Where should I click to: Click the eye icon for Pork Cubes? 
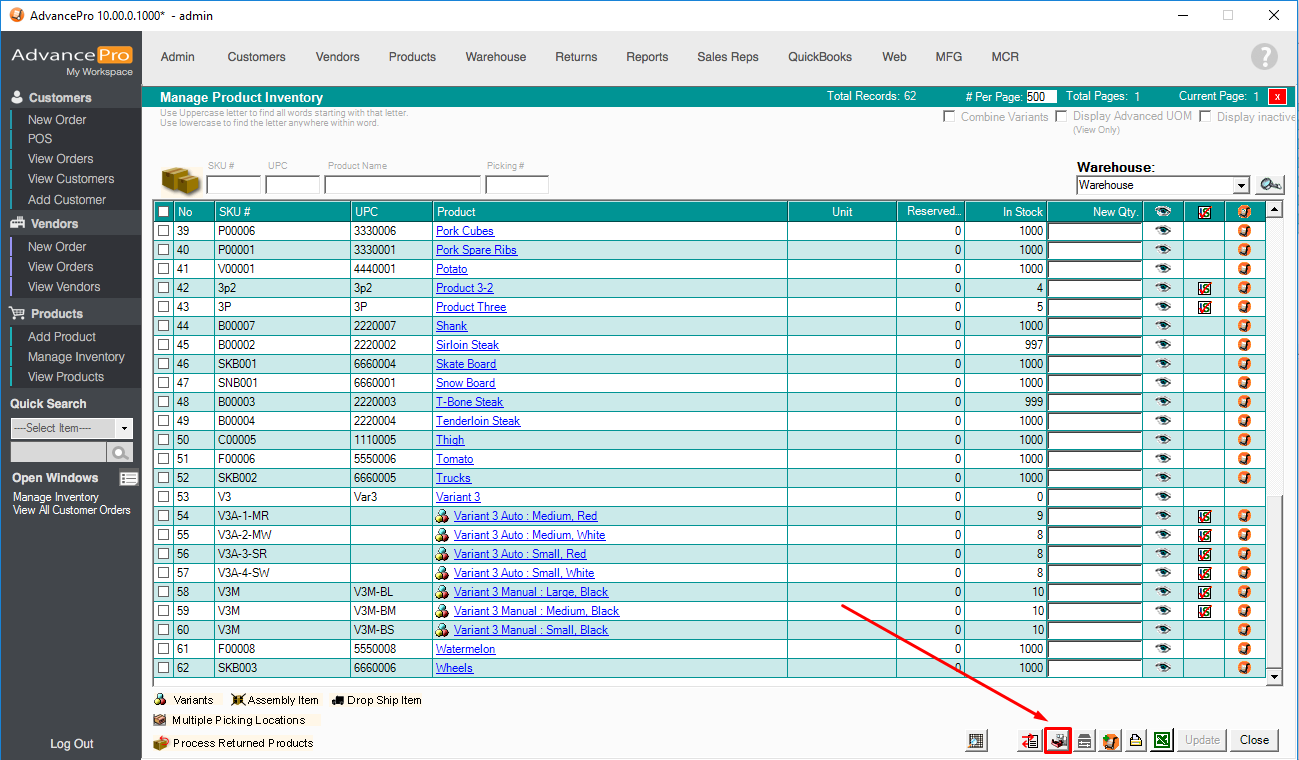(x=1162, y=231)
